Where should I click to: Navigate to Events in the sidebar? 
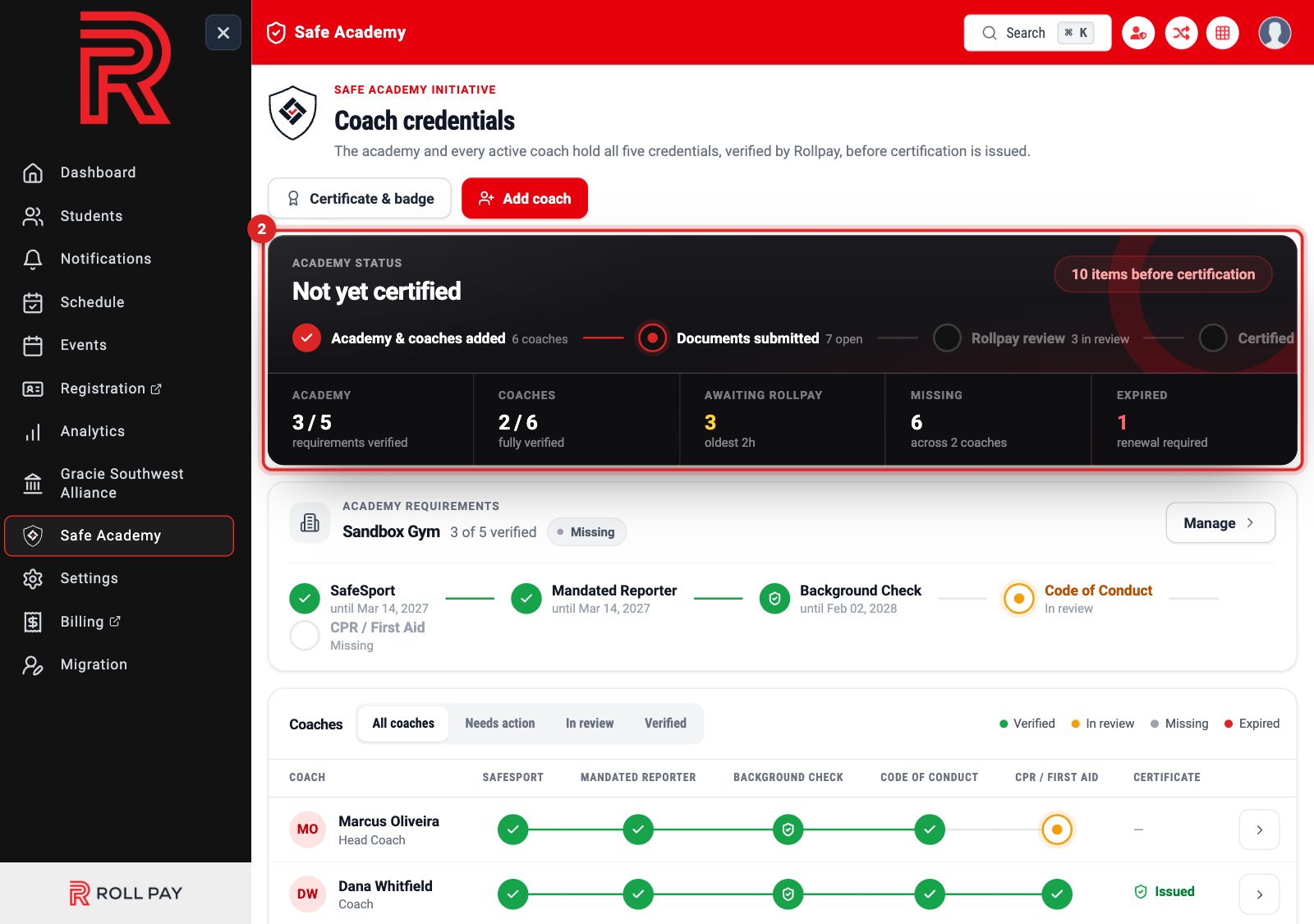pyautogui.click(x=119, y=345)
